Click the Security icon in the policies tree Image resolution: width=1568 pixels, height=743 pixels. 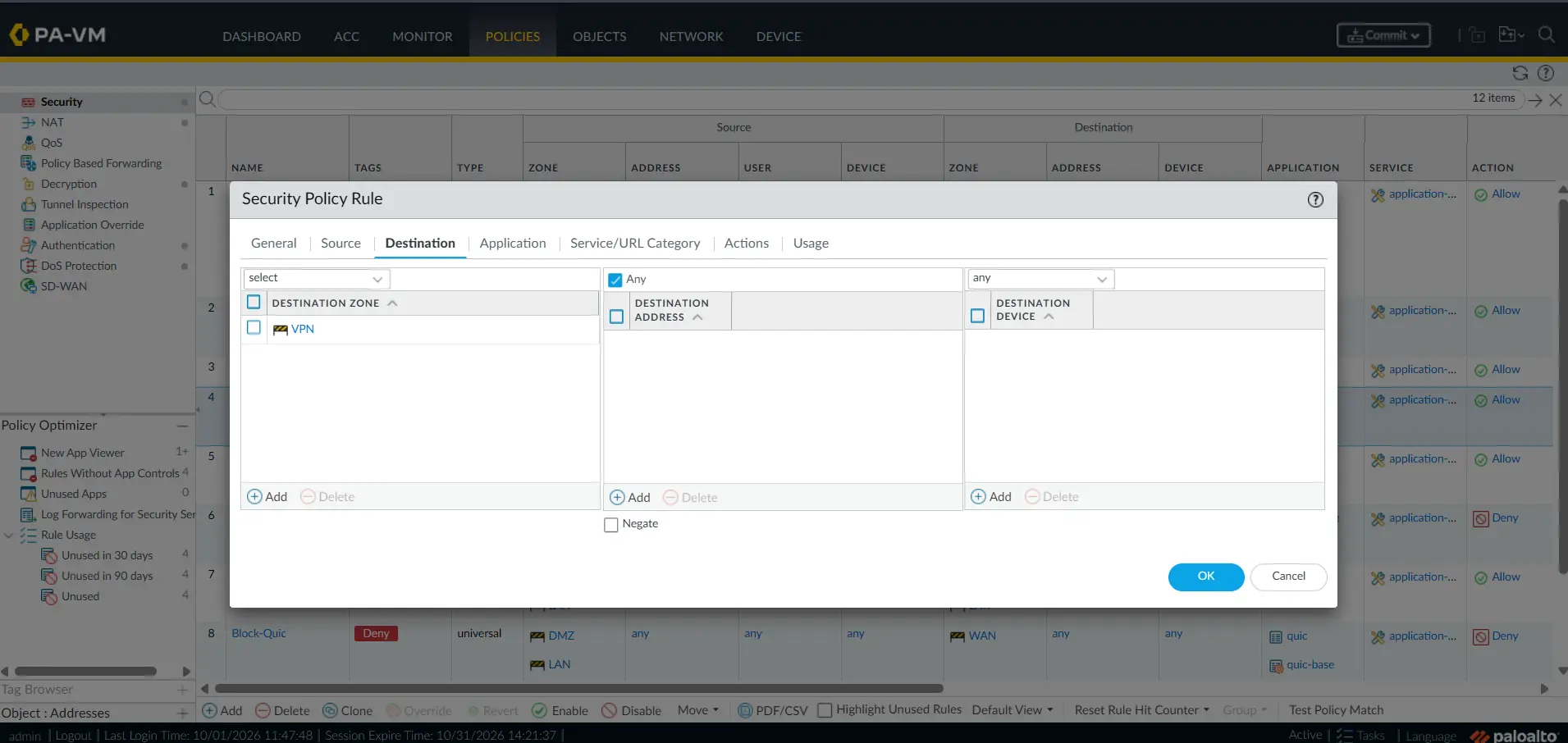28,102
